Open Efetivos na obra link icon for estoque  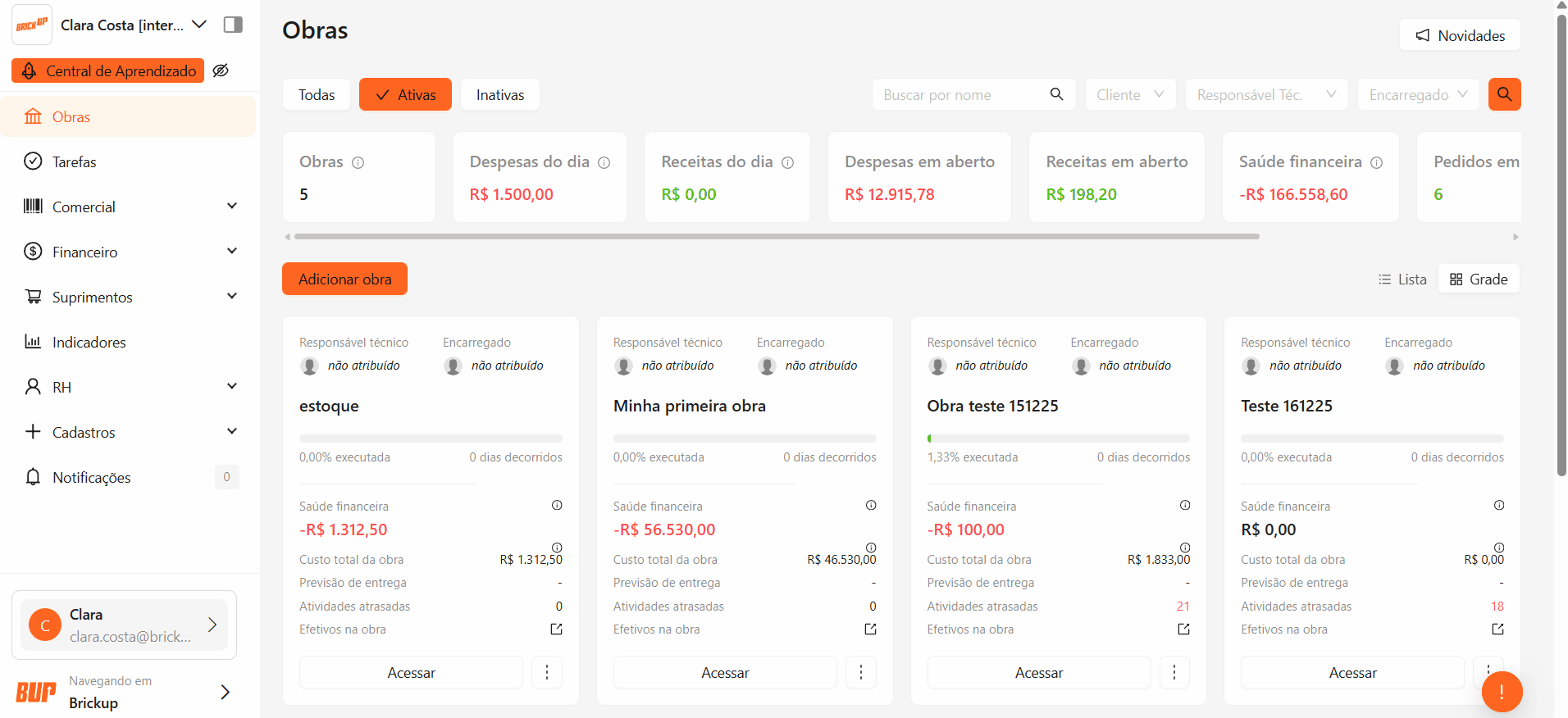[556, 629]
